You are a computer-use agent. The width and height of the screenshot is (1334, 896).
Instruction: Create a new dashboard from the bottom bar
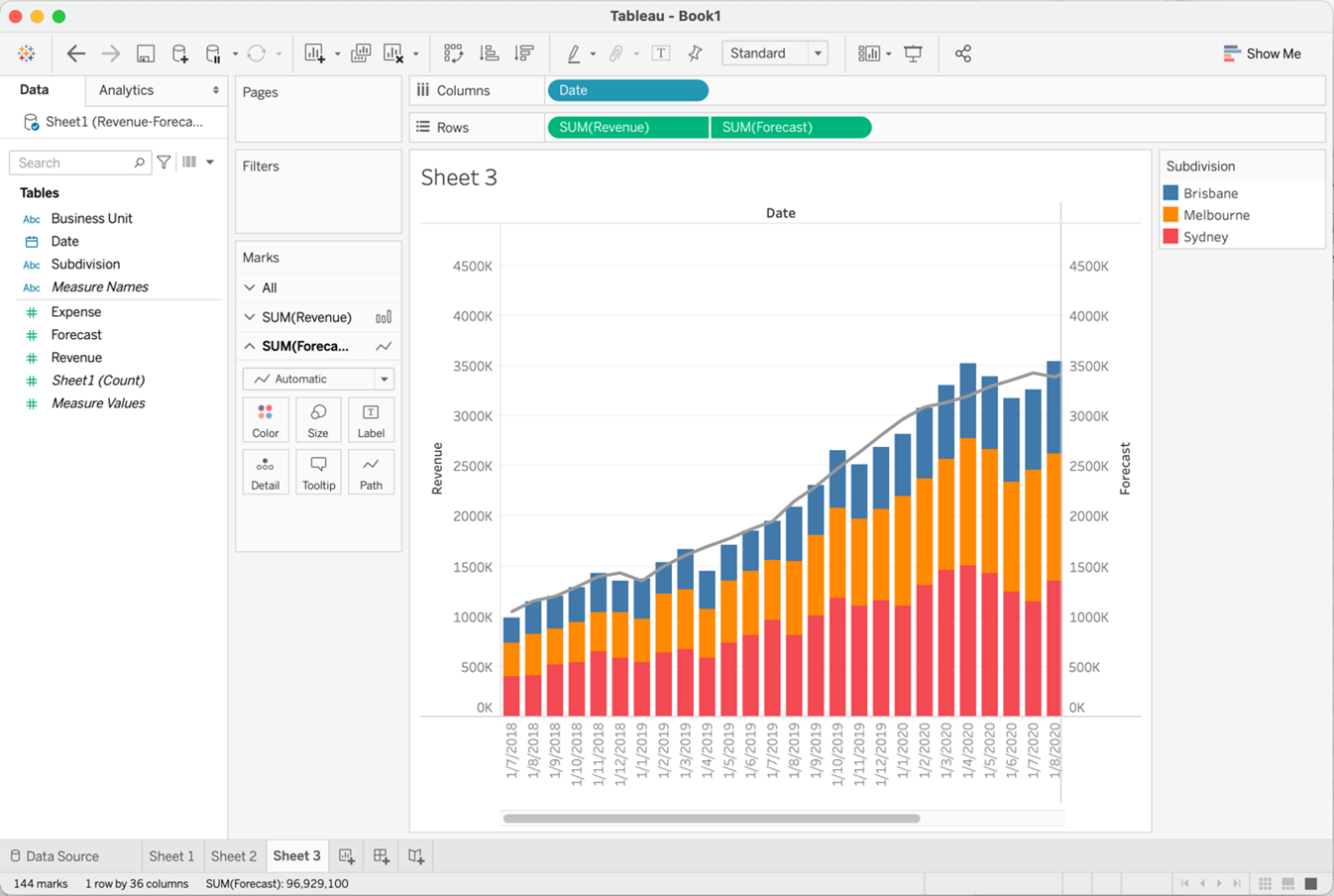click(381, 855)
